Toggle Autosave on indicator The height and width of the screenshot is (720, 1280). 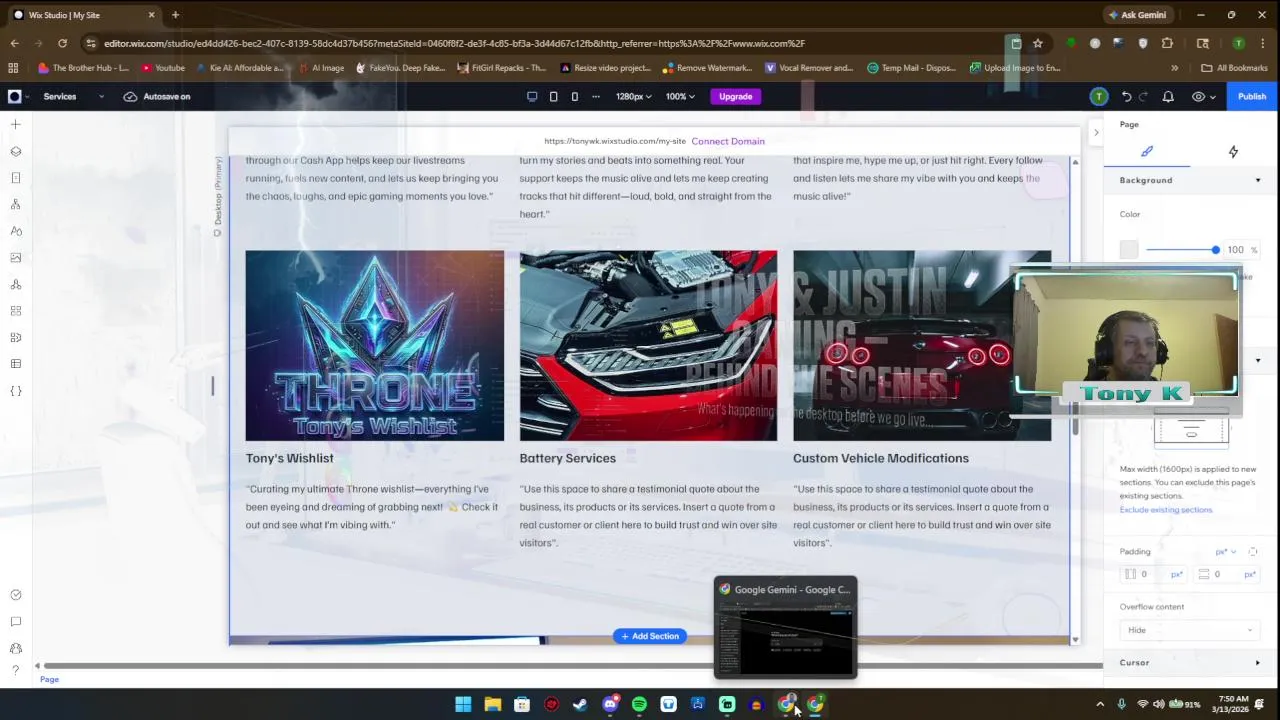156,97
